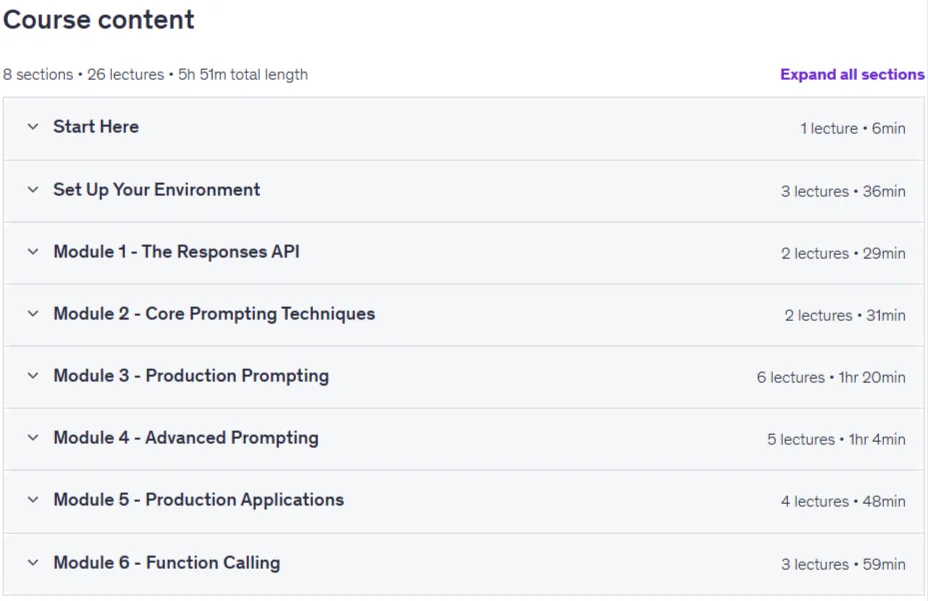Click the 1 lecture 6min label
928x601 pixels.
point(853,128)
